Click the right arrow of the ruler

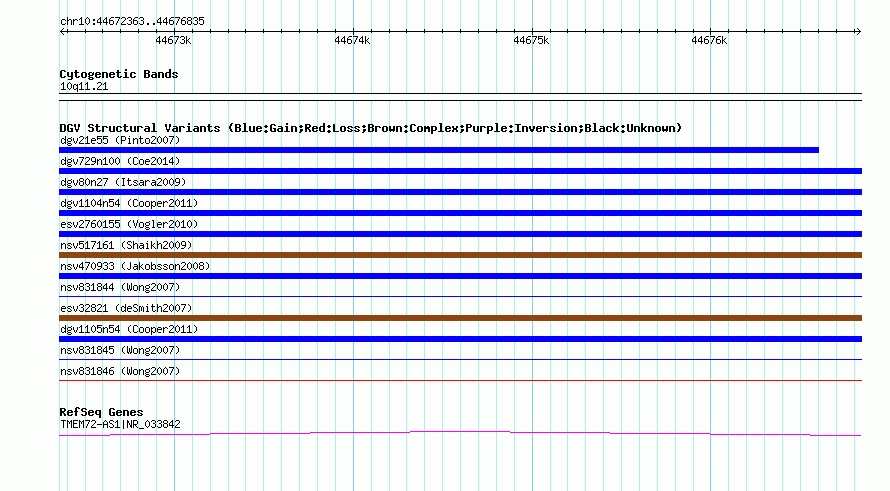858,31
